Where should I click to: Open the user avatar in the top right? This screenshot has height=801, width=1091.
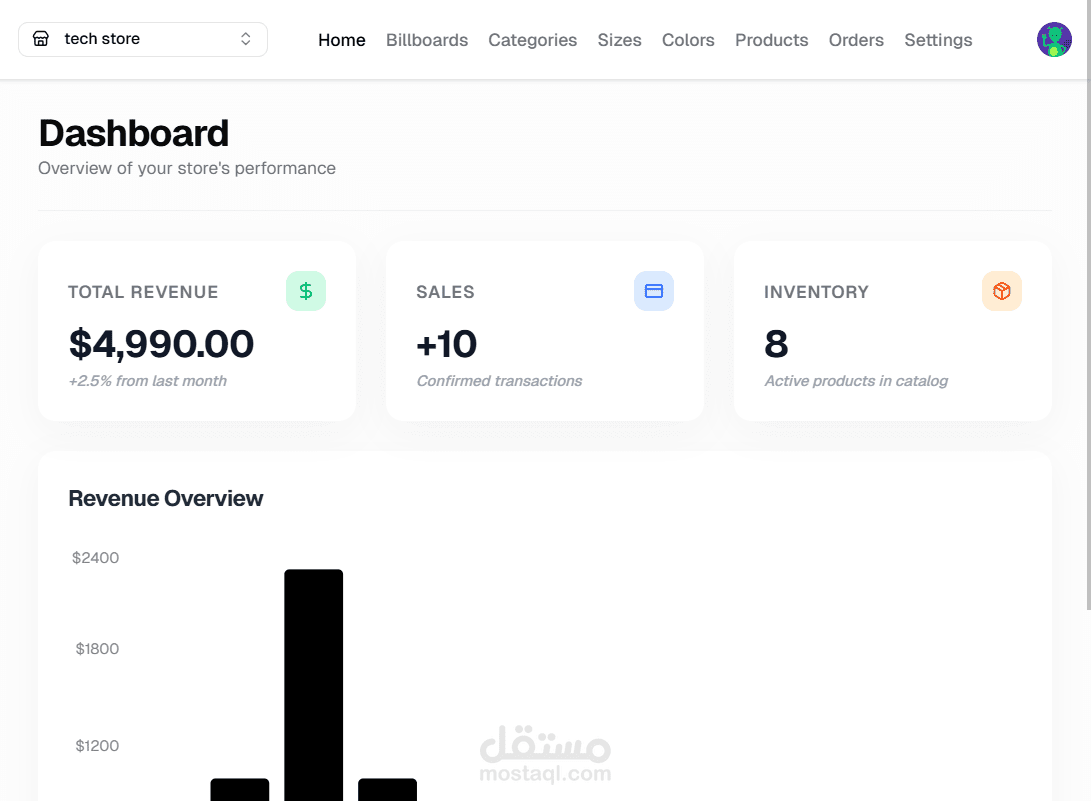click(x=1054, y=40)
